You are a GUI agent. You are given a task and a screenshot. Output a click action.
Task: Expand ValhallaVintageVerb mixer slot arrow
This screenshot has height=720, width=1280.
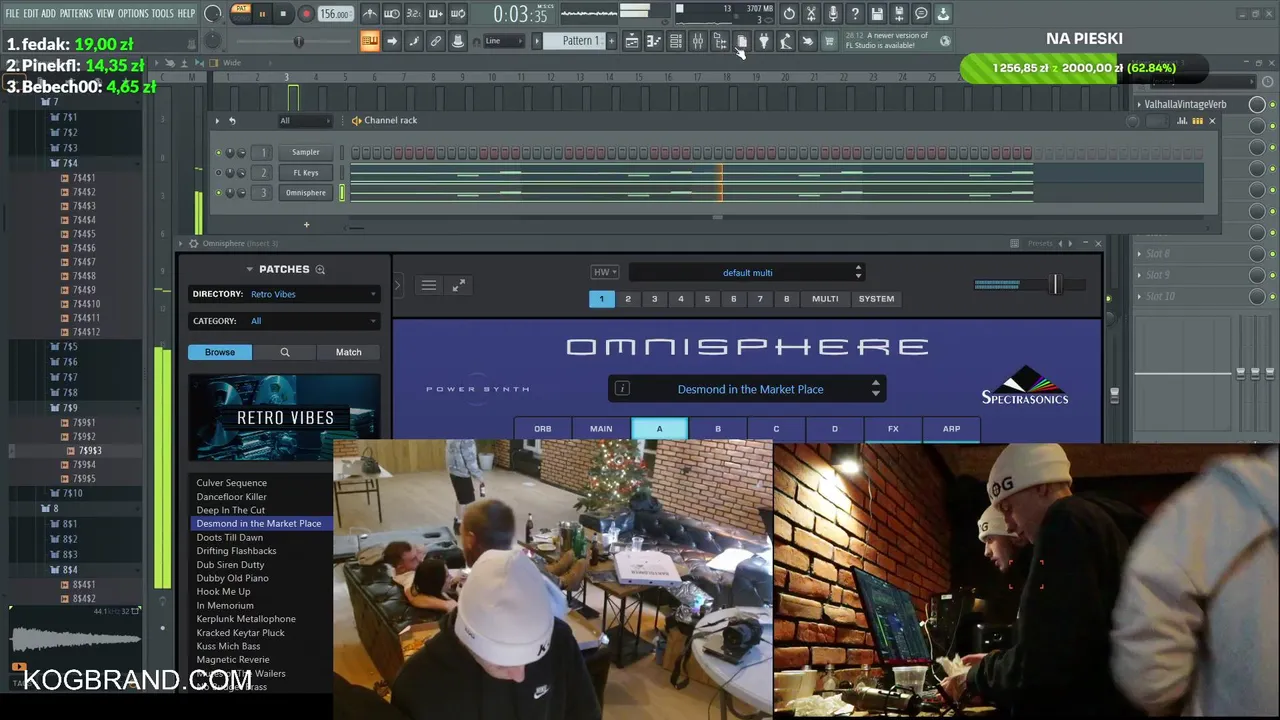(x=1139, y=104)
